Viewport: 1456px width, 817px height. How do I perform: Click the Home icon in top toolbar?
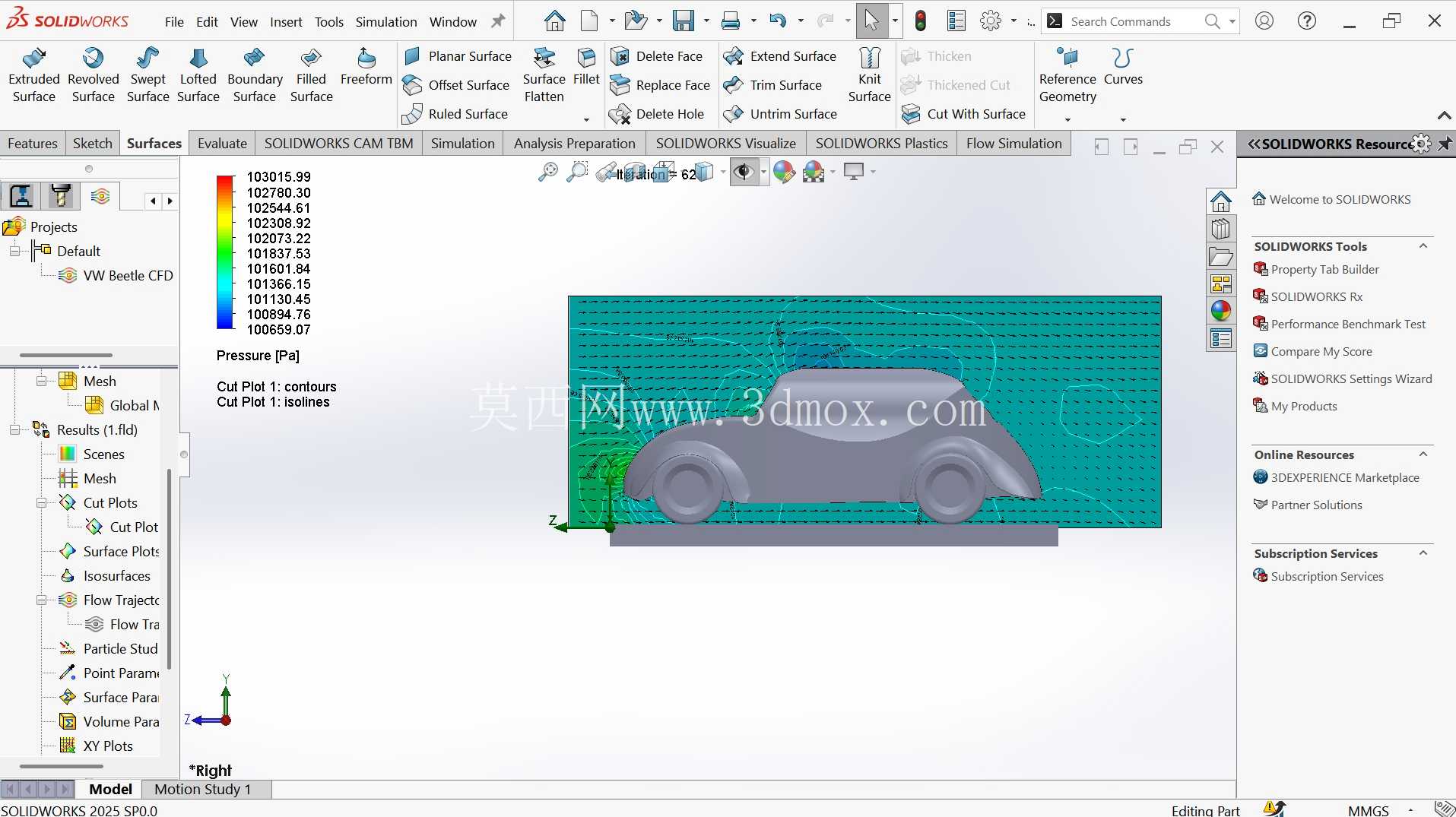[554, 21]
